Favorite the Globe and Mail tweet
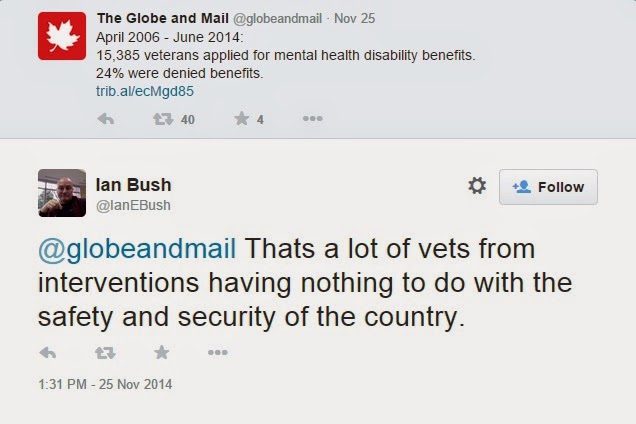This screenshot has height=424, width=636. click(241, 119)
